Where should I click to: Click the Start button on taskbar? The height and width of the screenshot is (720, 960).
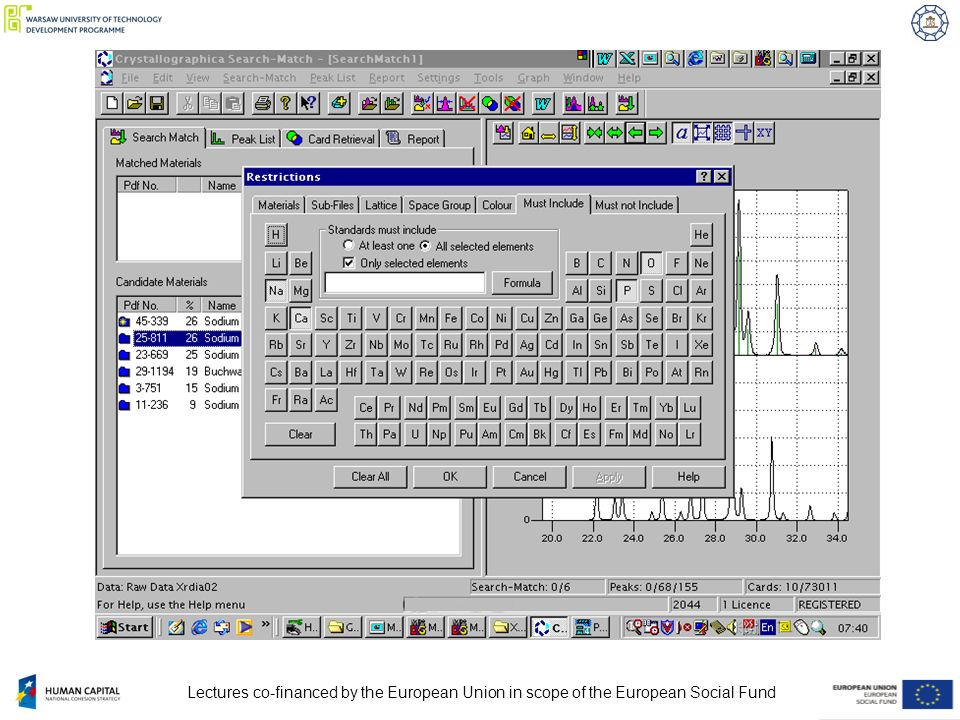pos(126,628)
